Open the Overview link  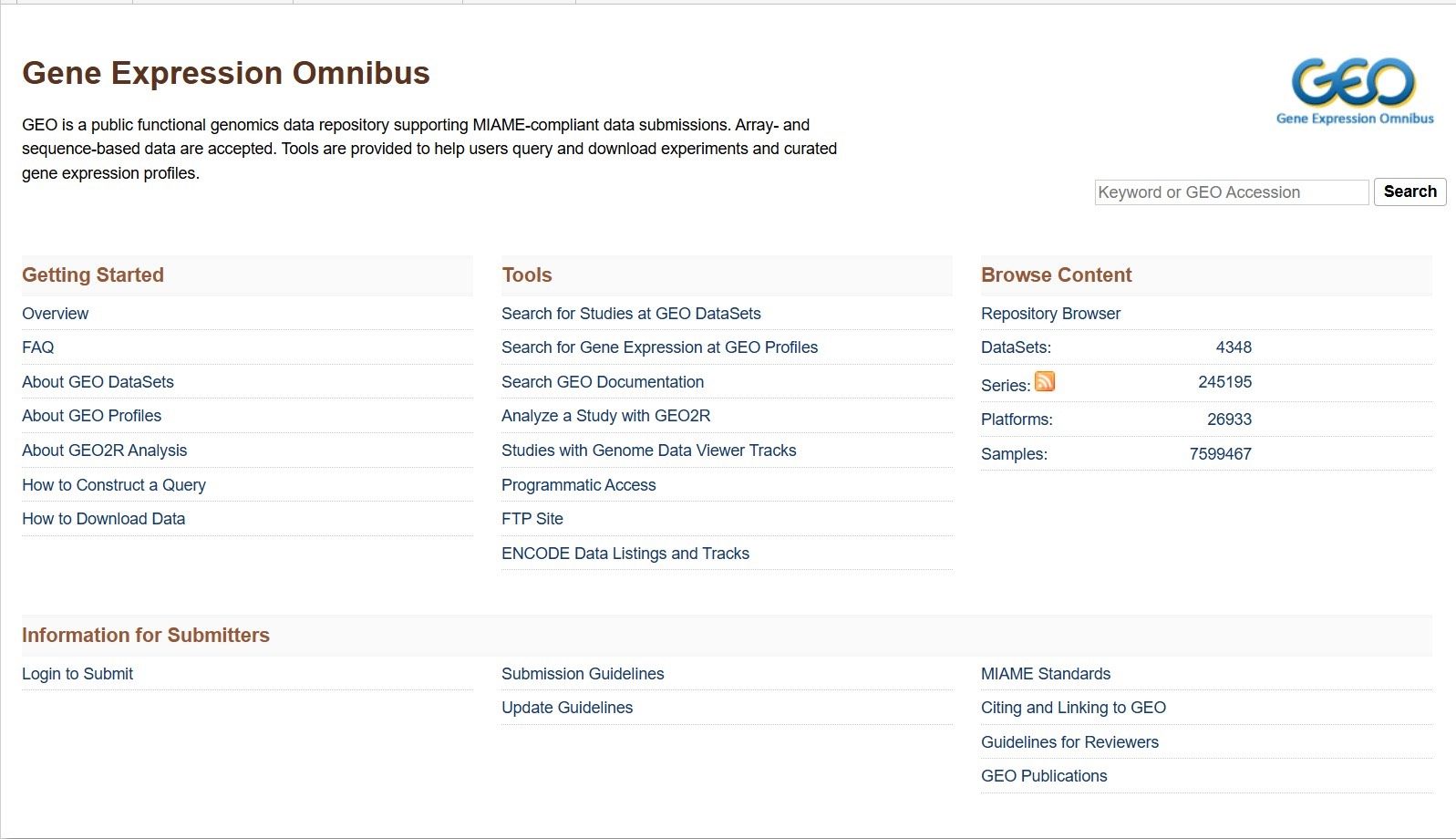56,314
